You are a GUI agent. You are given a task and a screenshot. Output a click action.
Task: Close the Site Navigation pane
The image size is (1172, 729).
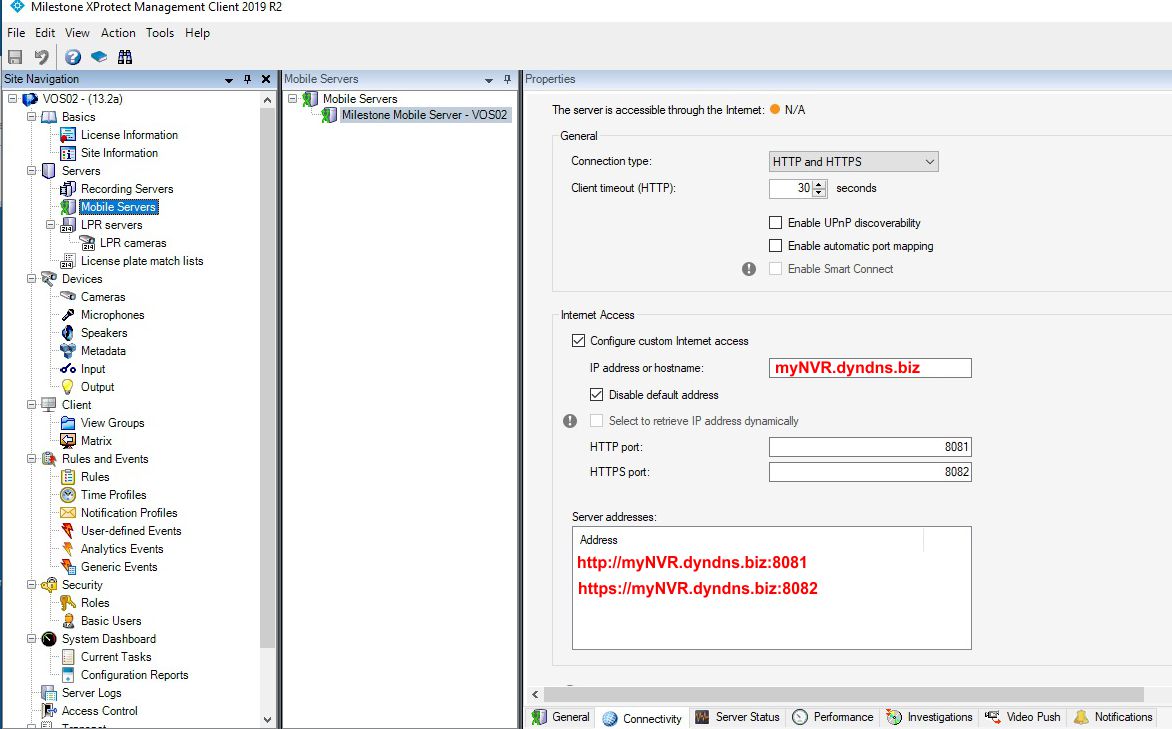[265, 79]
